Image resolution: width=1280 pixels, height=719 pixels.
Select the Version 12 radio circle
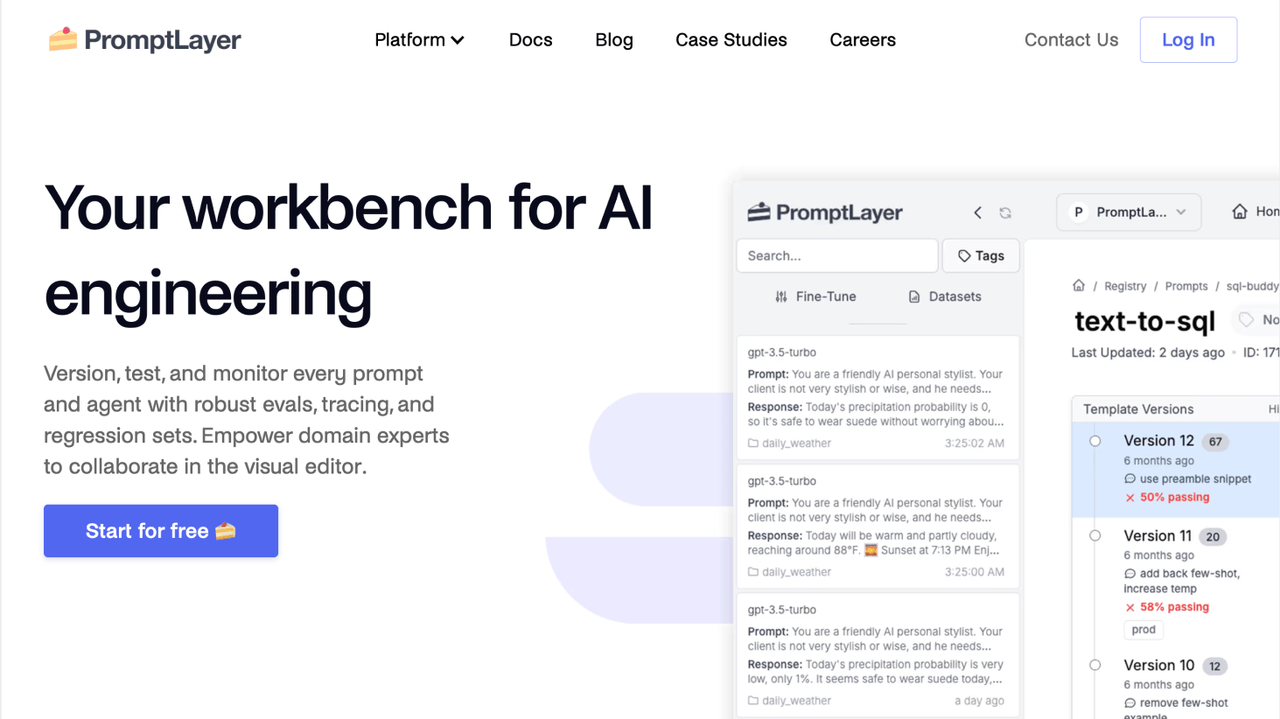pos(1095,440)
